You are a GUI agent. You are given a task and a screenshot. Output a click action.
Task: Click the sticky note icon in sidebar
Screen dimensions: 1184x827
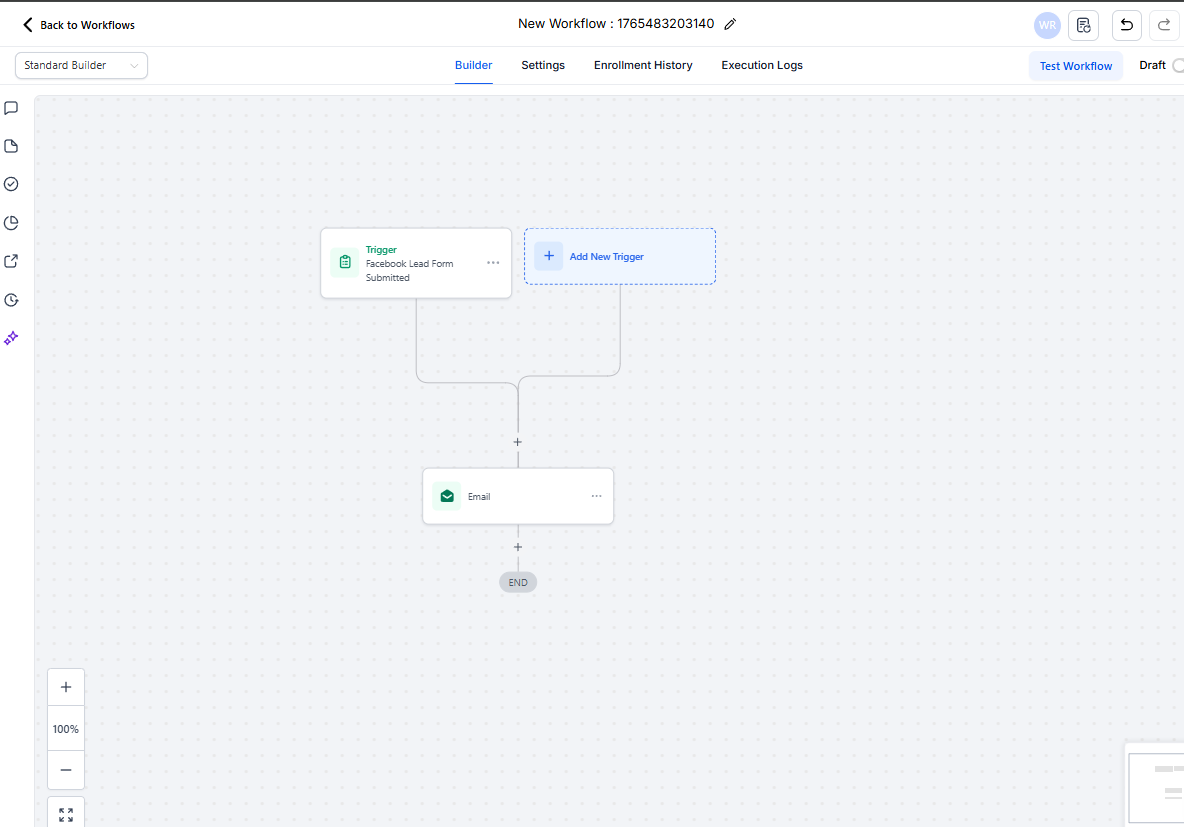pyautogui.click(x=12, y=146)
